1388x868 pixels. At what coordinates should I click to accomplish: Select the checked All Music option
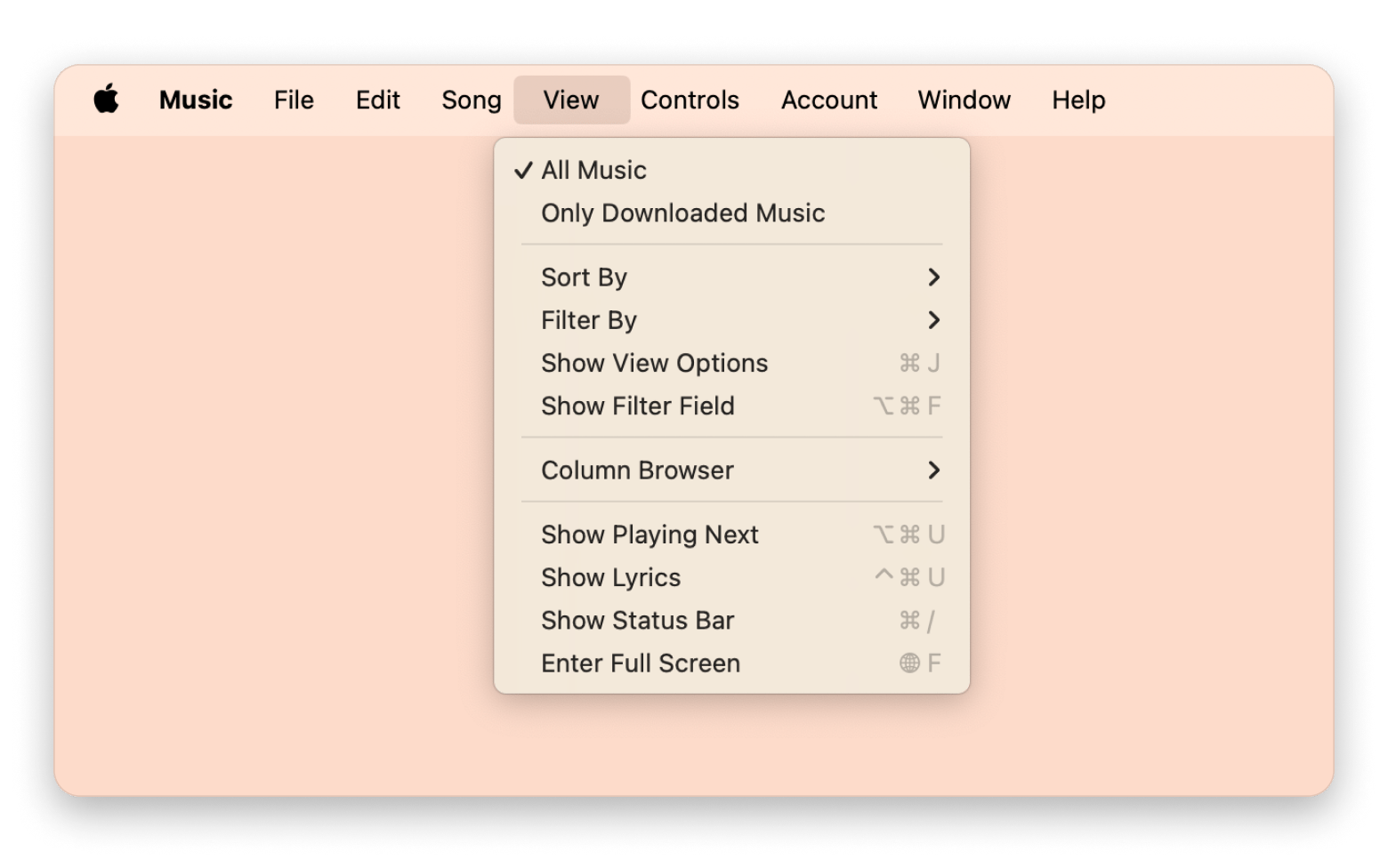click(x=593, y=170)
